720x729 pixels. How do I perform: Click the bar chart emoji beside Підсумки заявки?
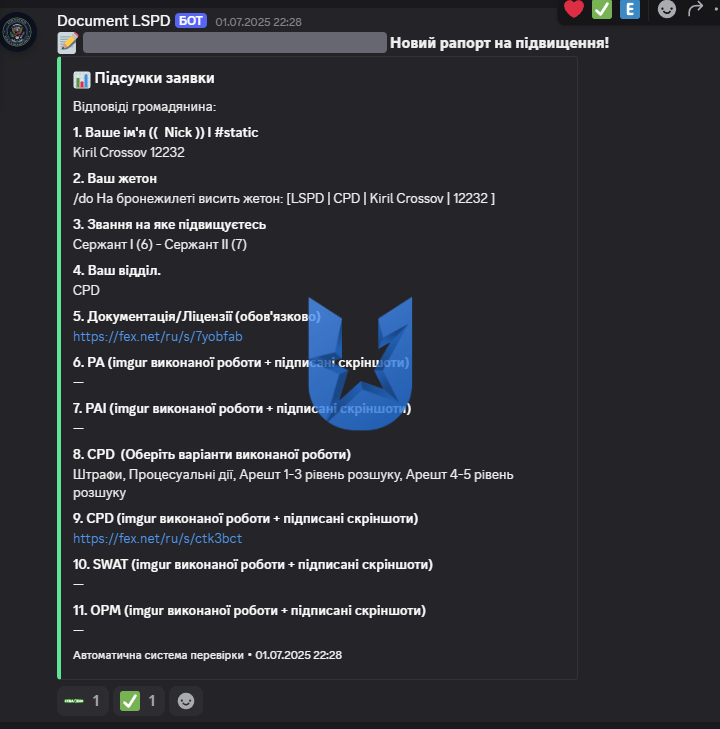(81, 80)
